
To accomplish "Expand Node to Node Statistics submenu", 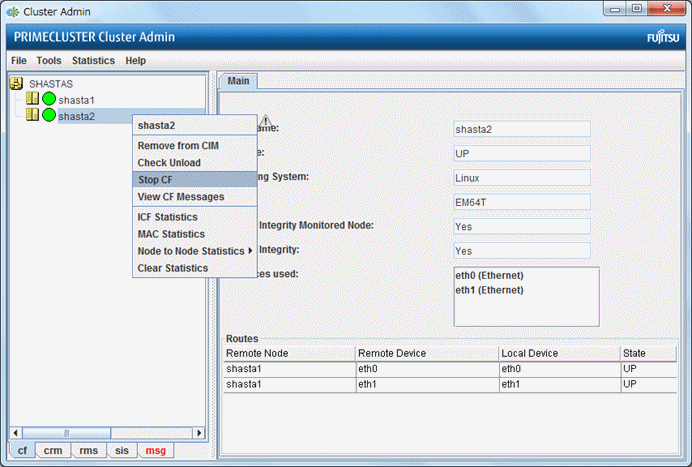I will tap(194, 251).
